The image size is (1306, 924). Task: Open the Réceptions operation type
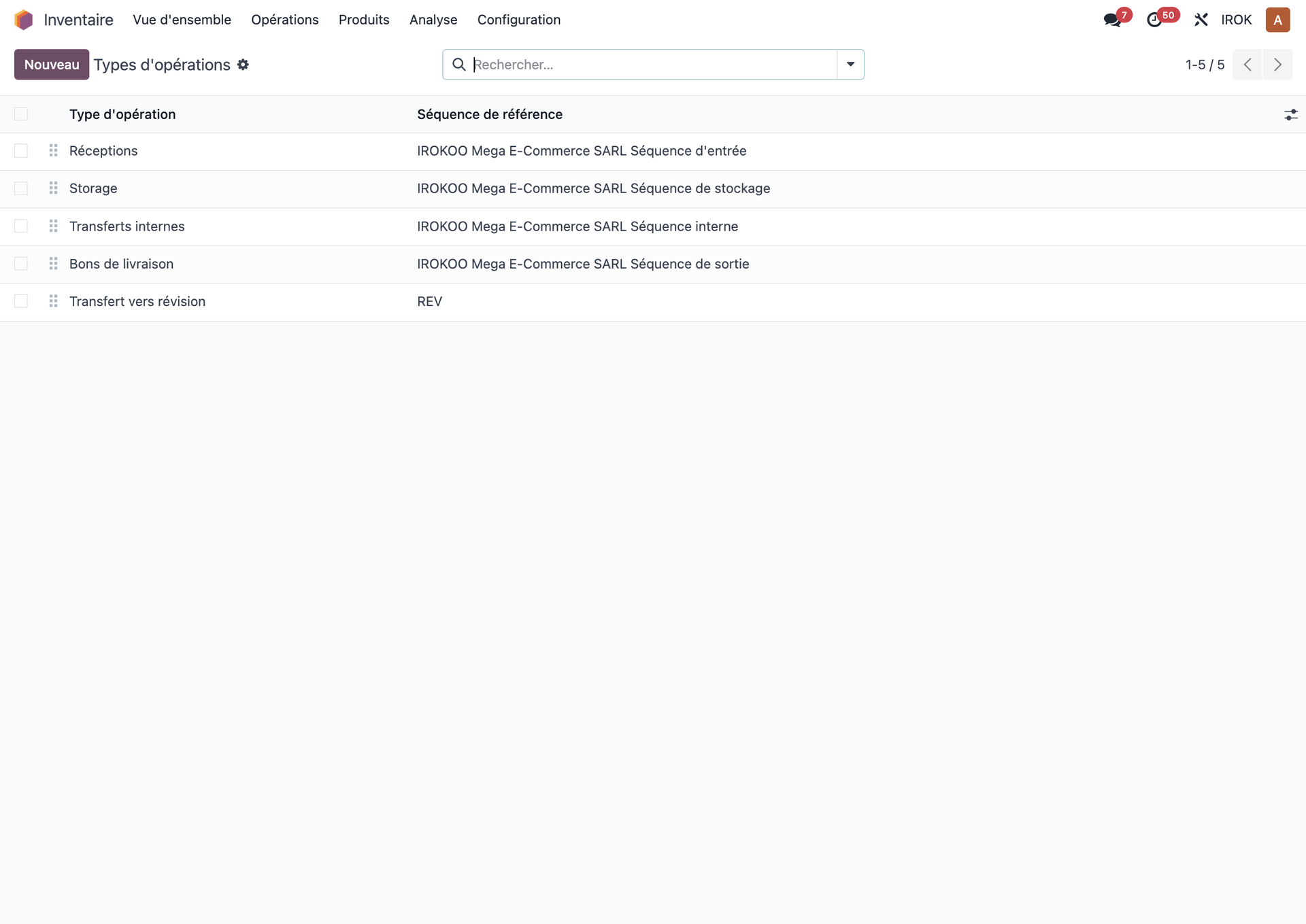[103, 151]
